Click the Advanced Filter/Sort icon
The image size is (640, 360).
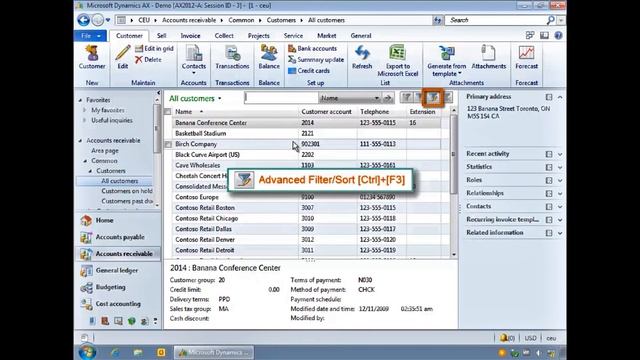click(433, 97)
